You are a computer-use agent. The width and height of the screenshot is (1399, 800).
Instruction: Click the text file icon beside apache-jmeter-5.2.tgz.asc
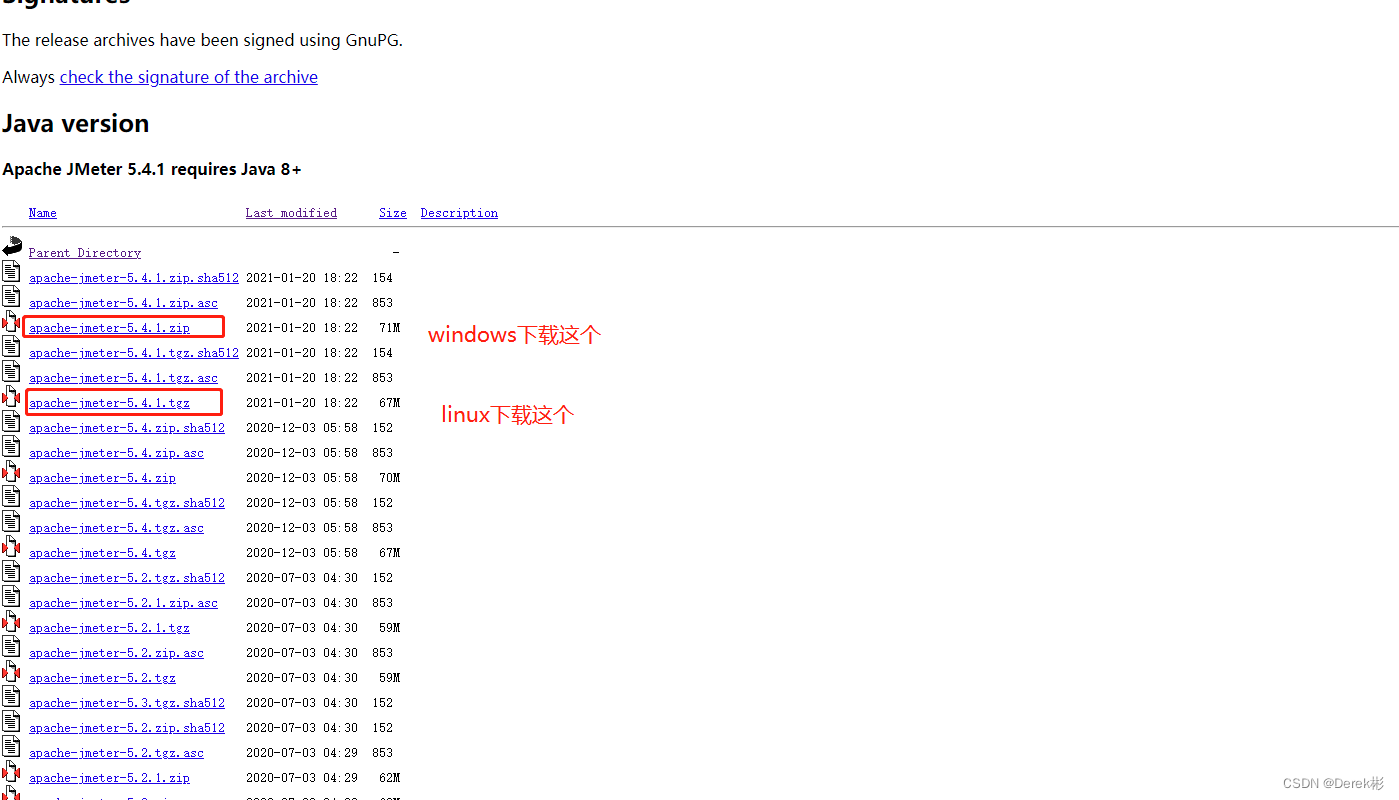click(x=11, y=745)
